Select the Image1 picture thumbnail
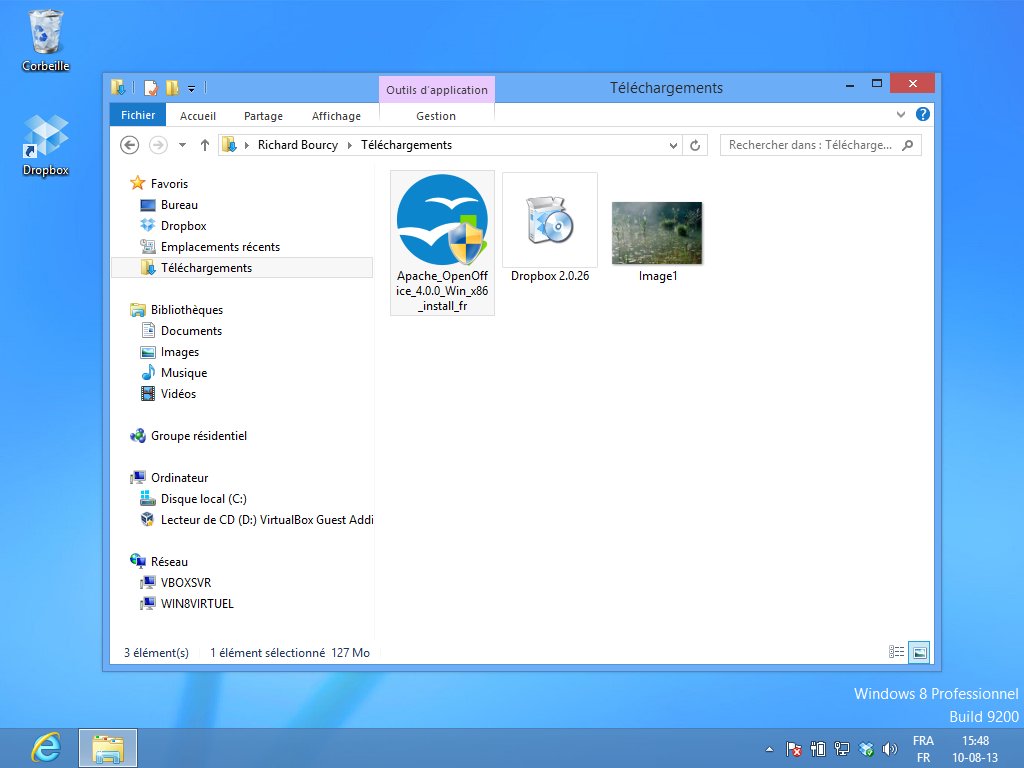The image size is (1024, 768). [x=657, y=242]
